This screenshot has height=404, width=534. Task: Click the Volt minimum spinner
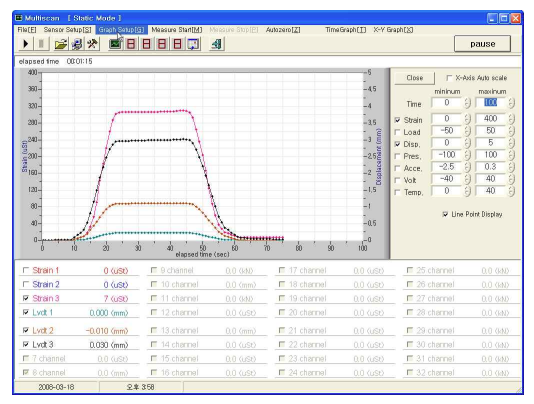[x=467, y=179]
